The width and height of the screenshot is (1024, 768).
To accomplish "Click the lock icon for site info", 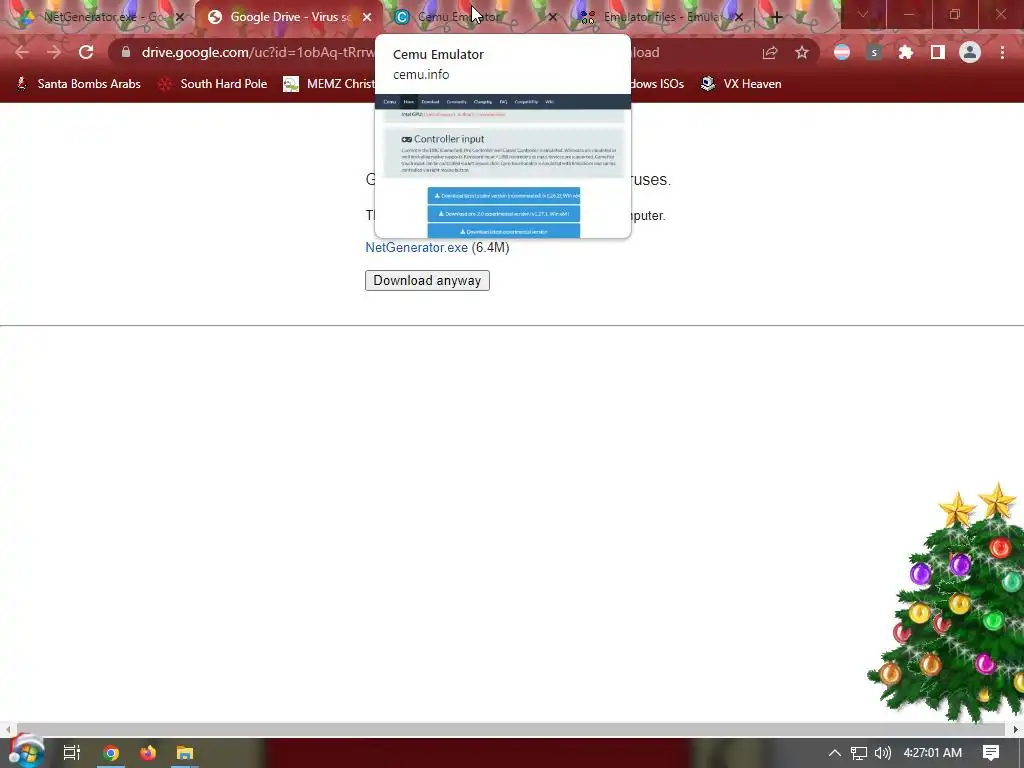I will point(126,52).
